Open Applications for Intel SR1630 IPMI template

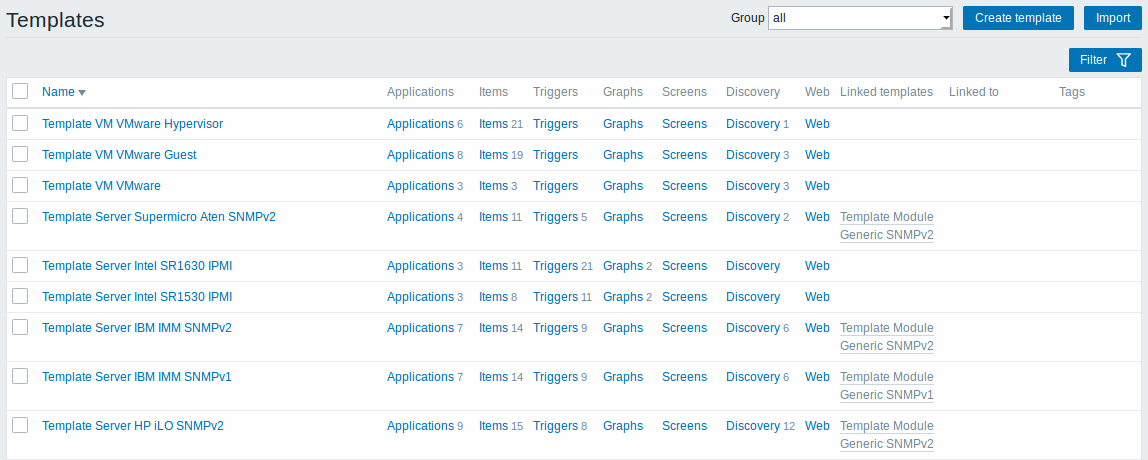[x=420, y=266]
